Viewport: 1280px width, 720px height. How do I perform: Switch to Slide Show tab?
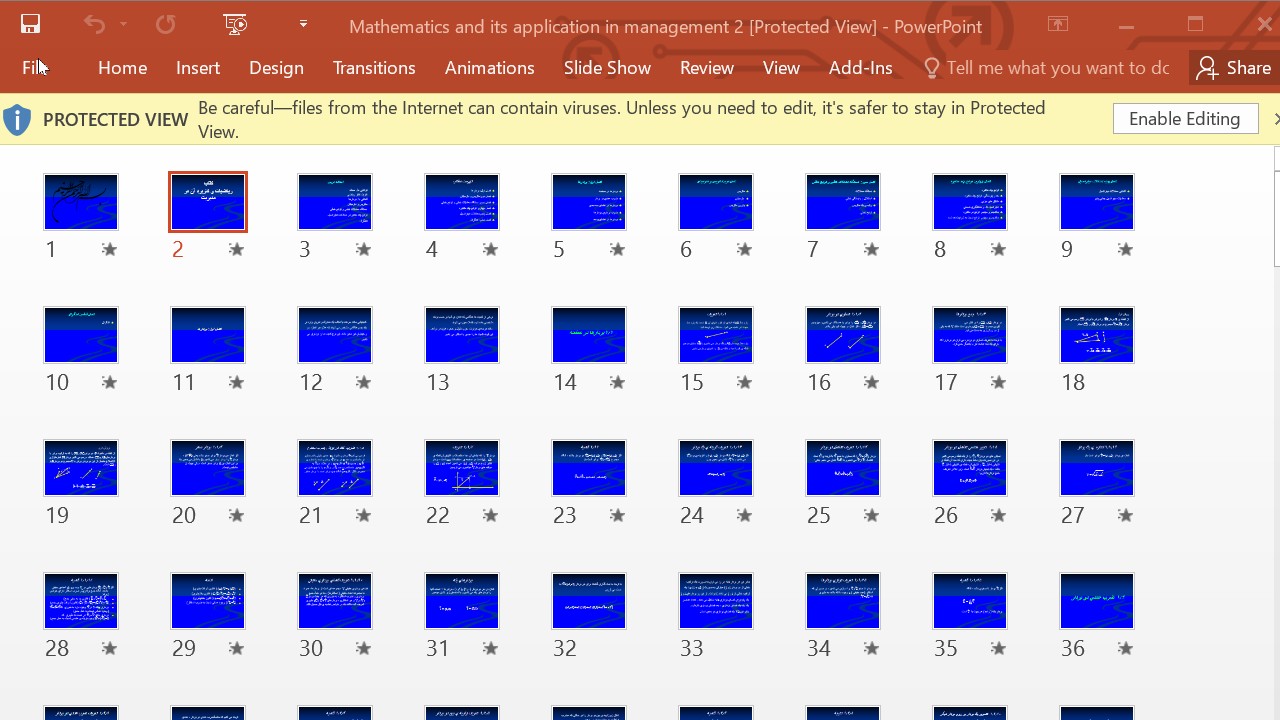pos(607,68)
